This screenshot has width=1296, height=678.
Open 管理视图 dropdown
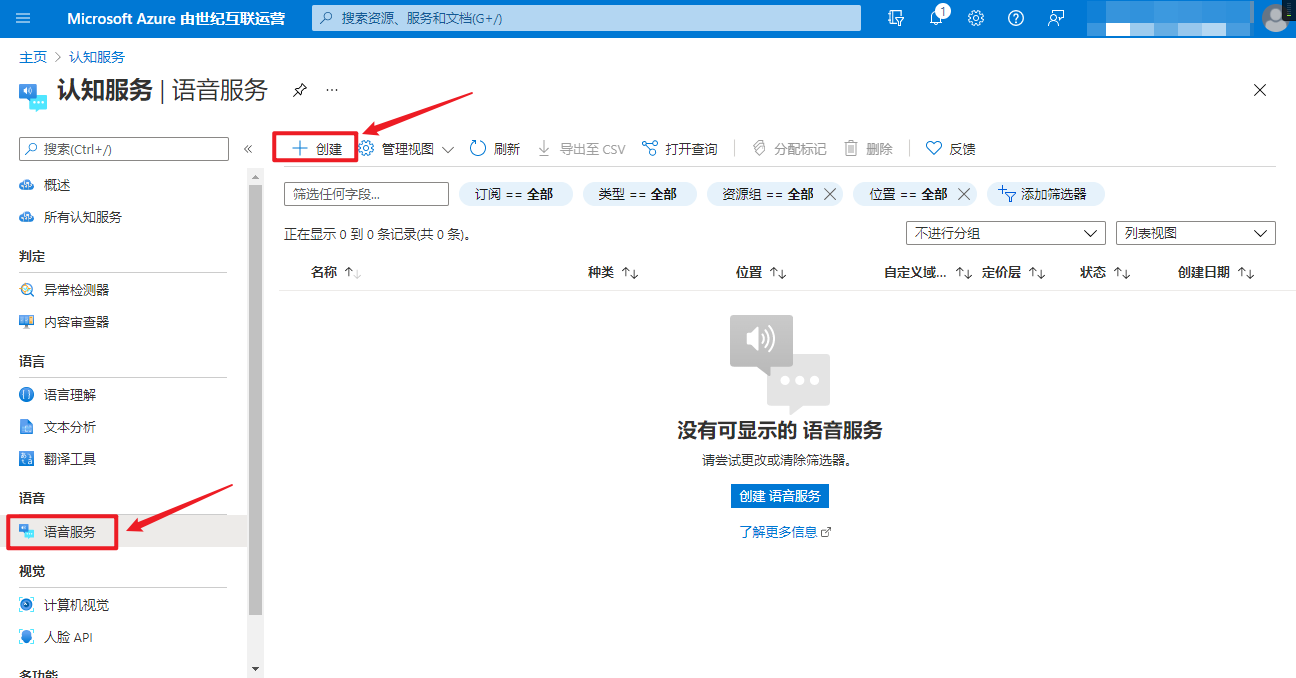tap(406, 149)
